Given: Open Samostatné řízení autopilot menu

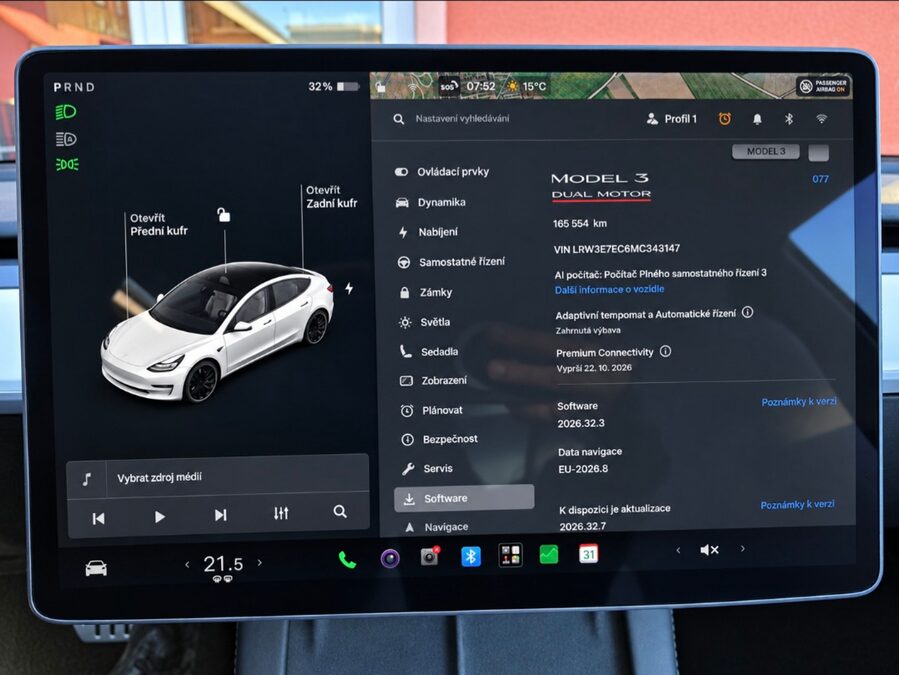Looking at the screenshot, I should click(451, 262).
